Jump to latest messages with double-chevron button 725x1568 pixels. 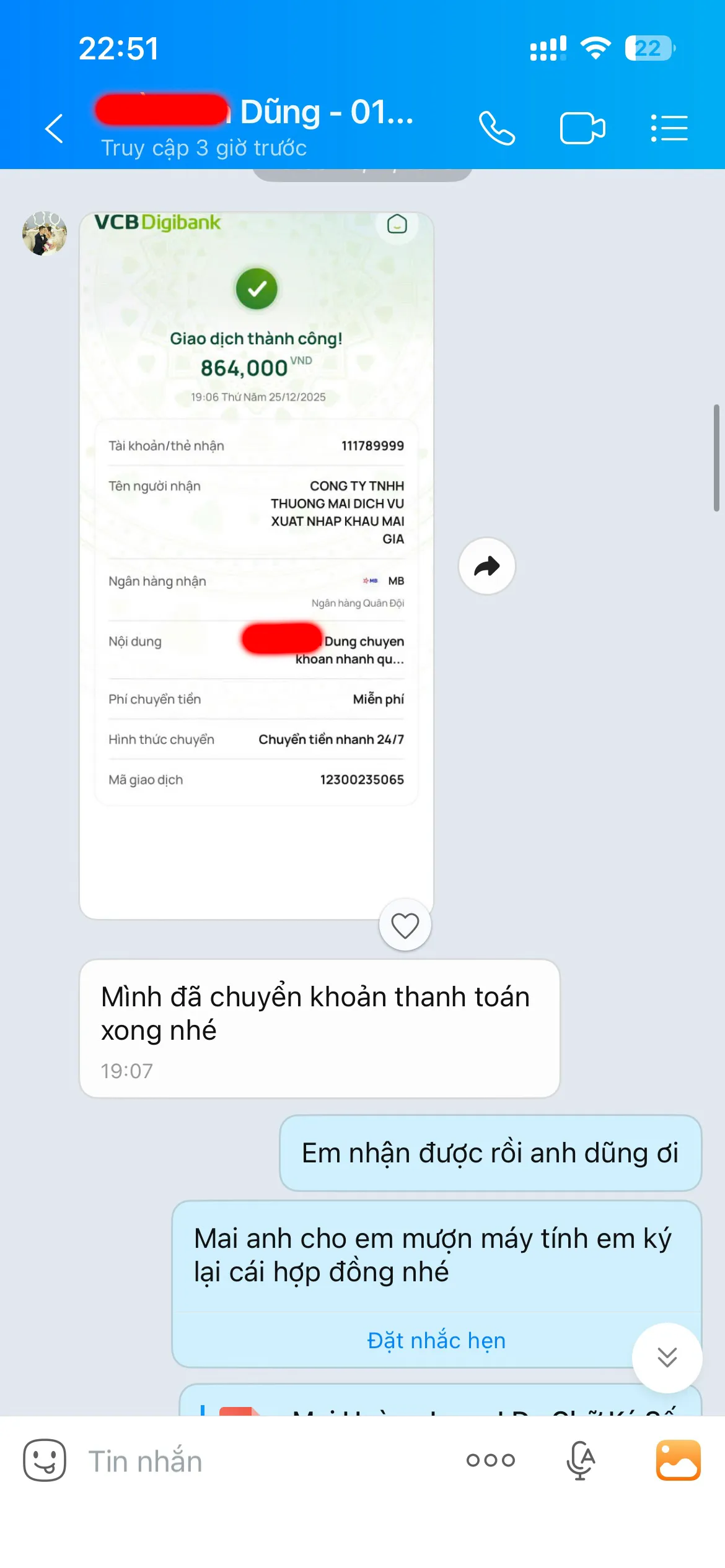pyautogui.click(x=667, y=1357)
